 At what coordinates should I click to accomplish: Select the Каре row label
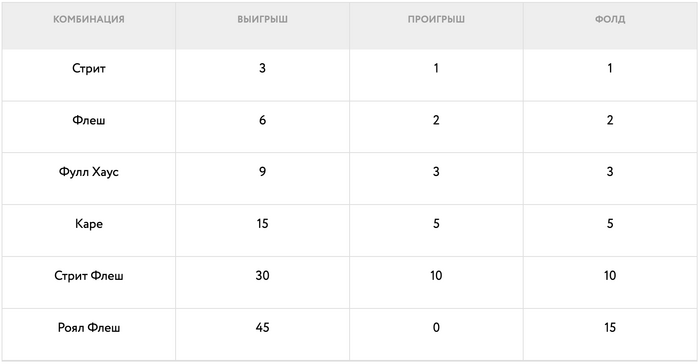click(88, 224)
